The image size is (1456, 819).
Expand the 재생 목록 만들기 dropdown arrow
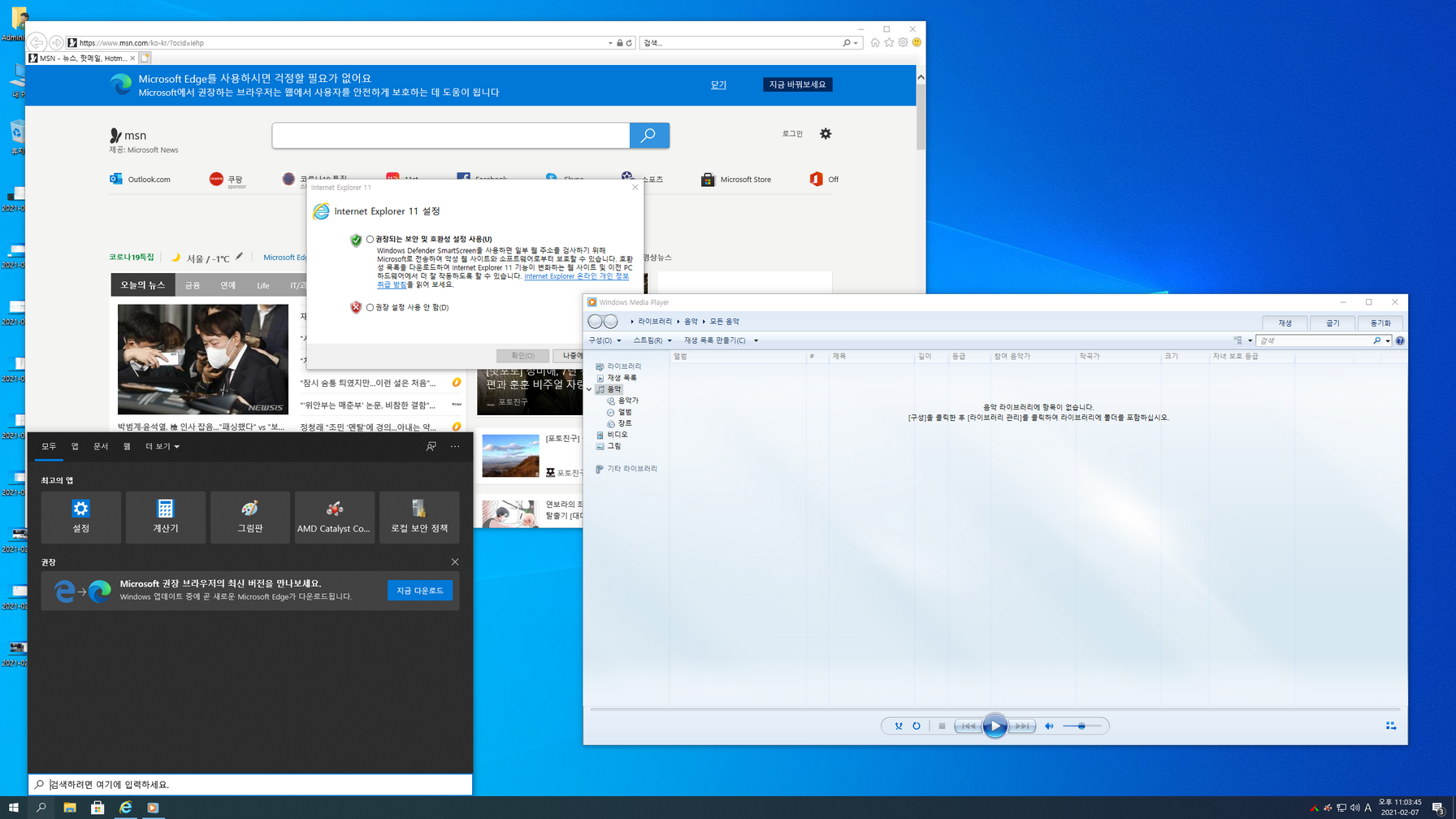756,340
